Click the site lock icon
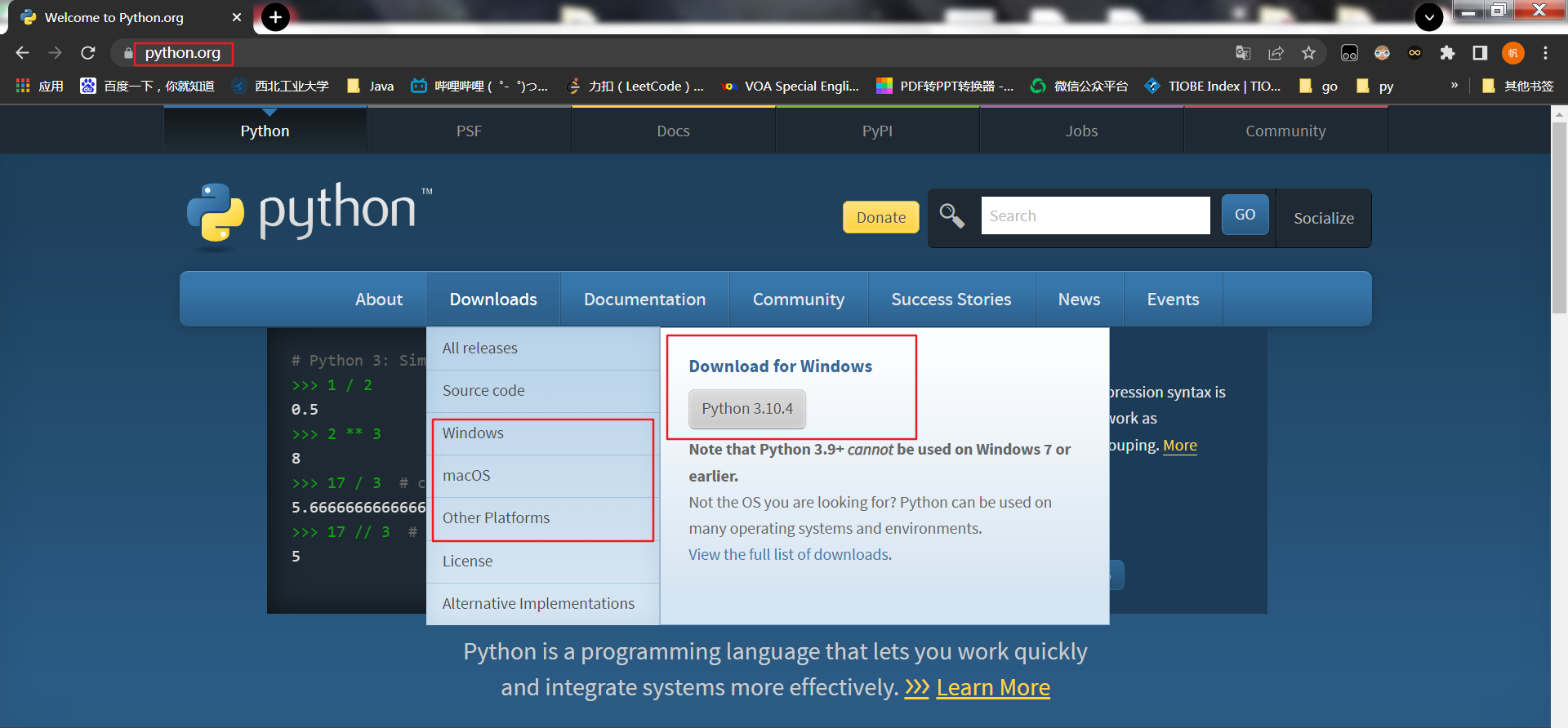Screen dimensions: 1568x728 point(127,53)
